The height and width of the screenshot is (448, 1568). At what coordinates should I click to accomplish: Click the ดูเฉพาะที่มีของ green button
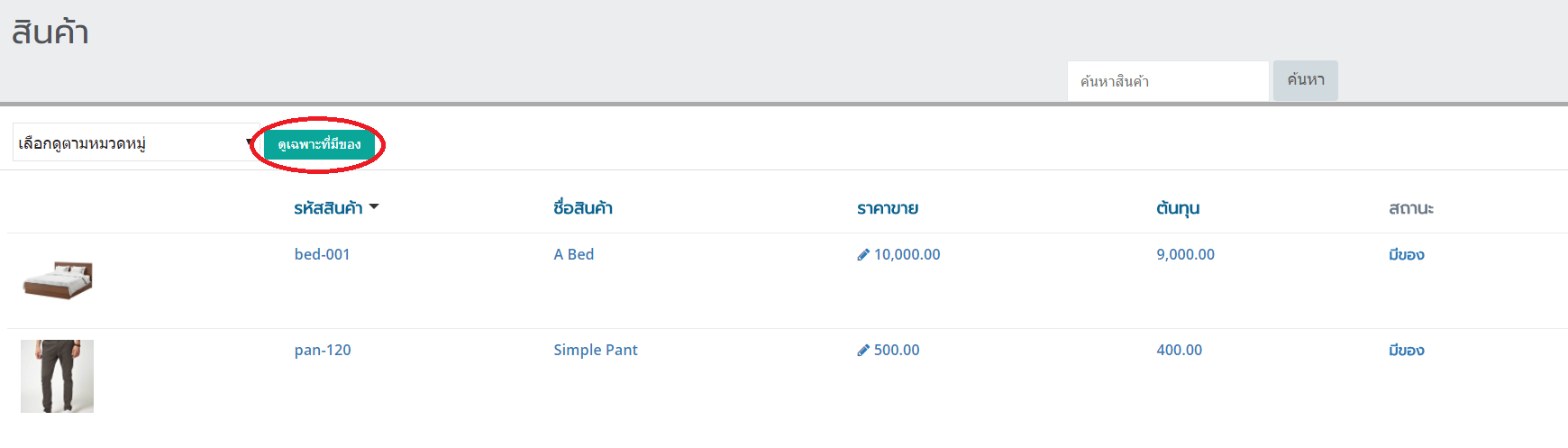coord(319,144)
